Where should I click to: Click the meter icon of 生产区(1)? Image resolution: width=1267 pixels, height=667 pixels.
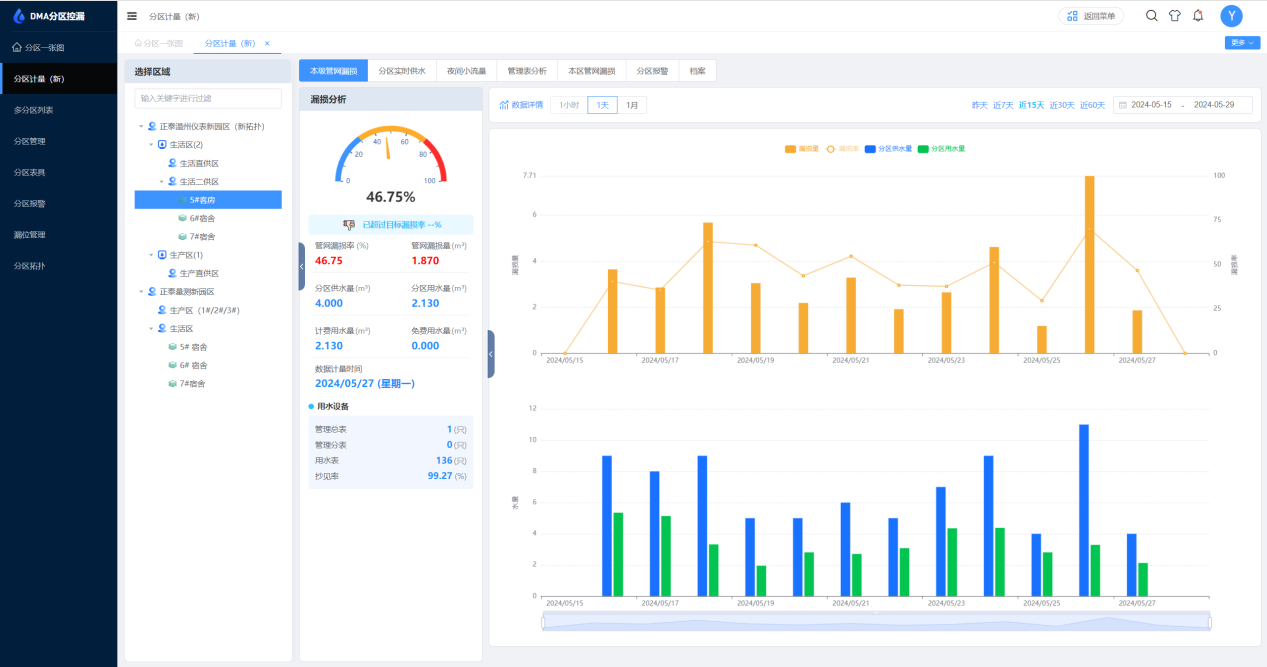click(x=162, y=255)
